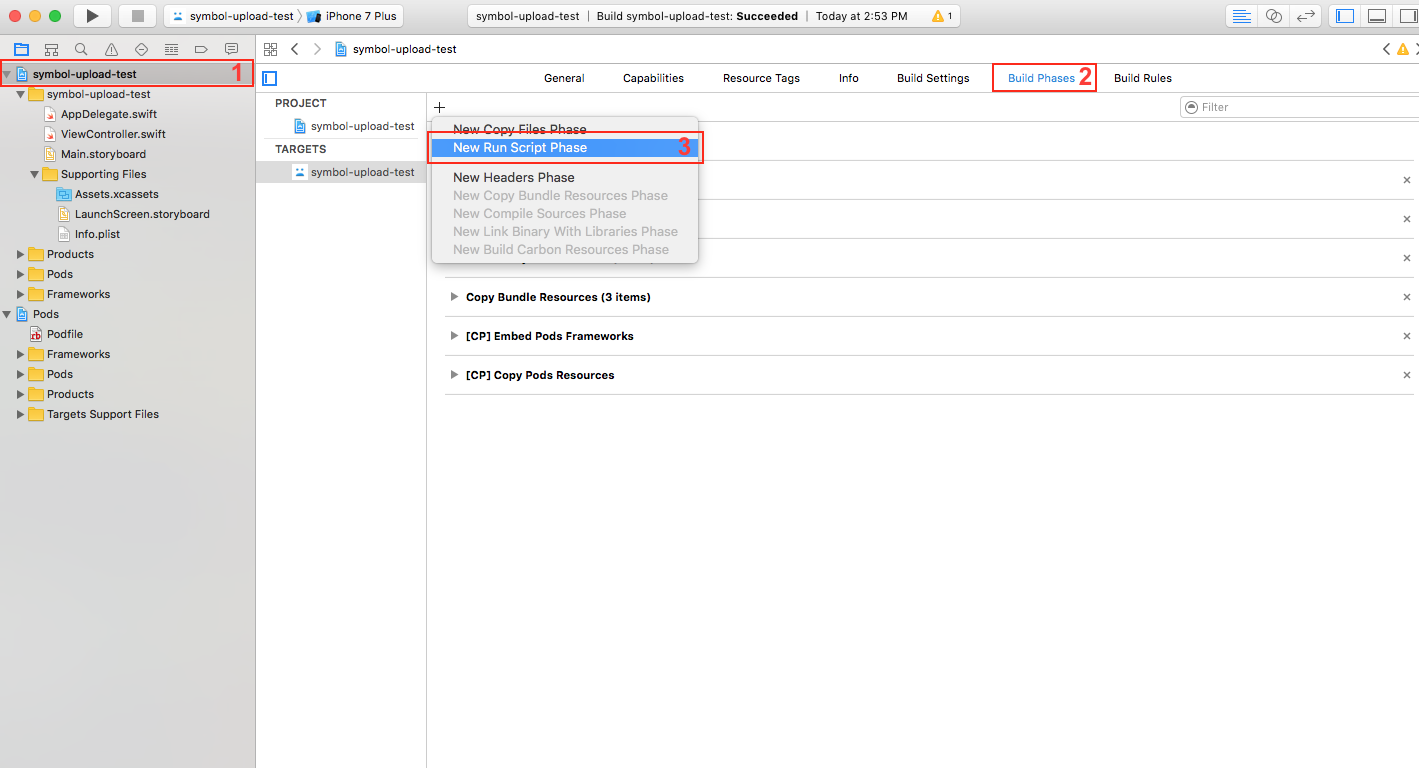Open the Debug navigator icon
This screenshot has height=768, width=1419.
point(171,49)
